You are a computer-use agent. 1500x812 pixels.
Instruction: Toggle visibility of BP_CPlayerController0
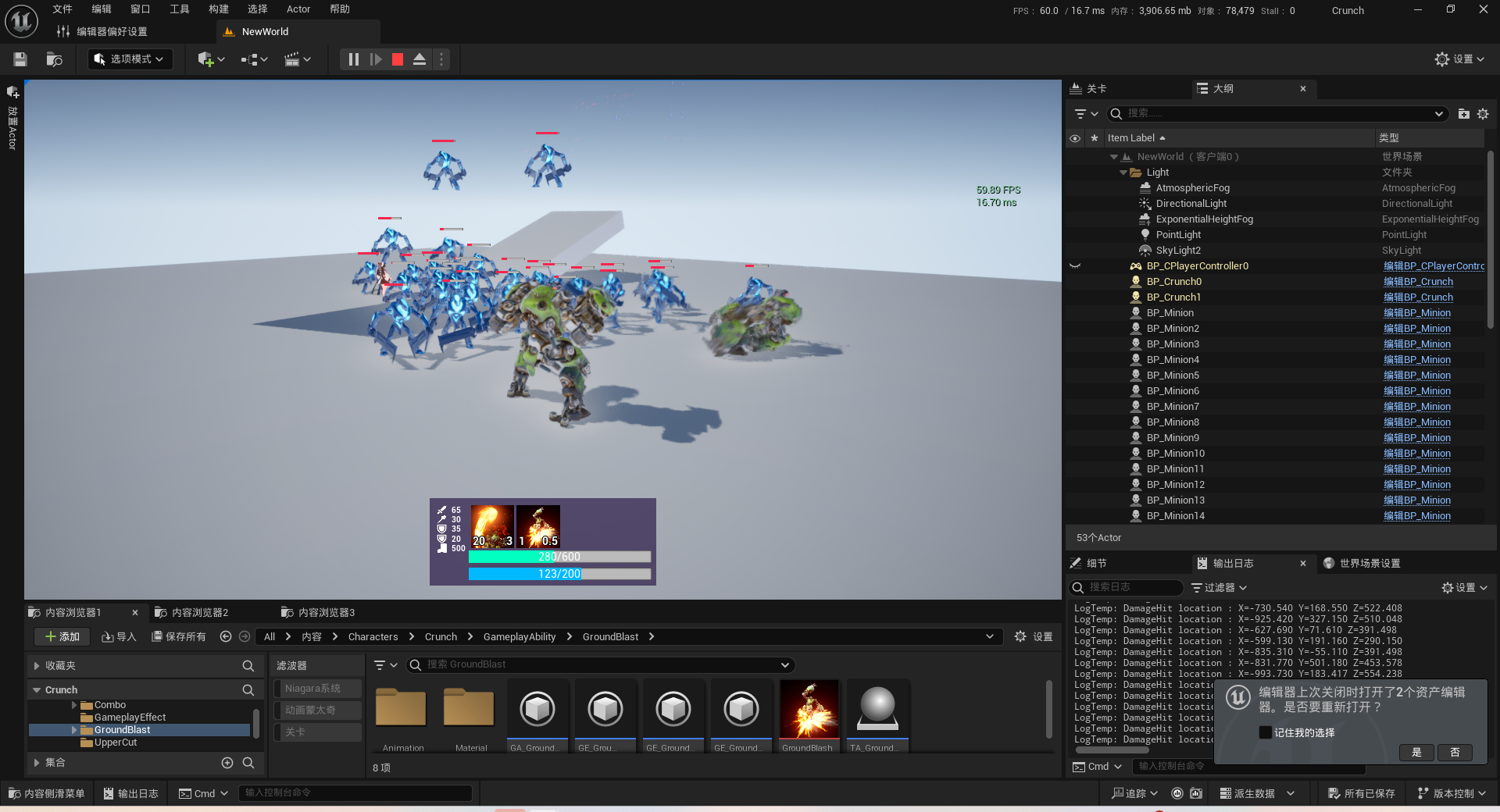pyautogui.click(x=1075, y=266)
